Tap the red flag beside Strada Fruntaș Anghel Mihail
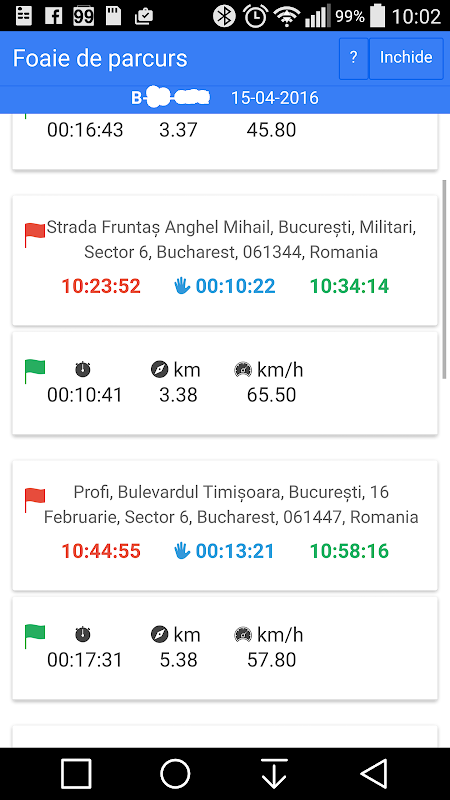The image size is (450, 800). pos(35,235)
